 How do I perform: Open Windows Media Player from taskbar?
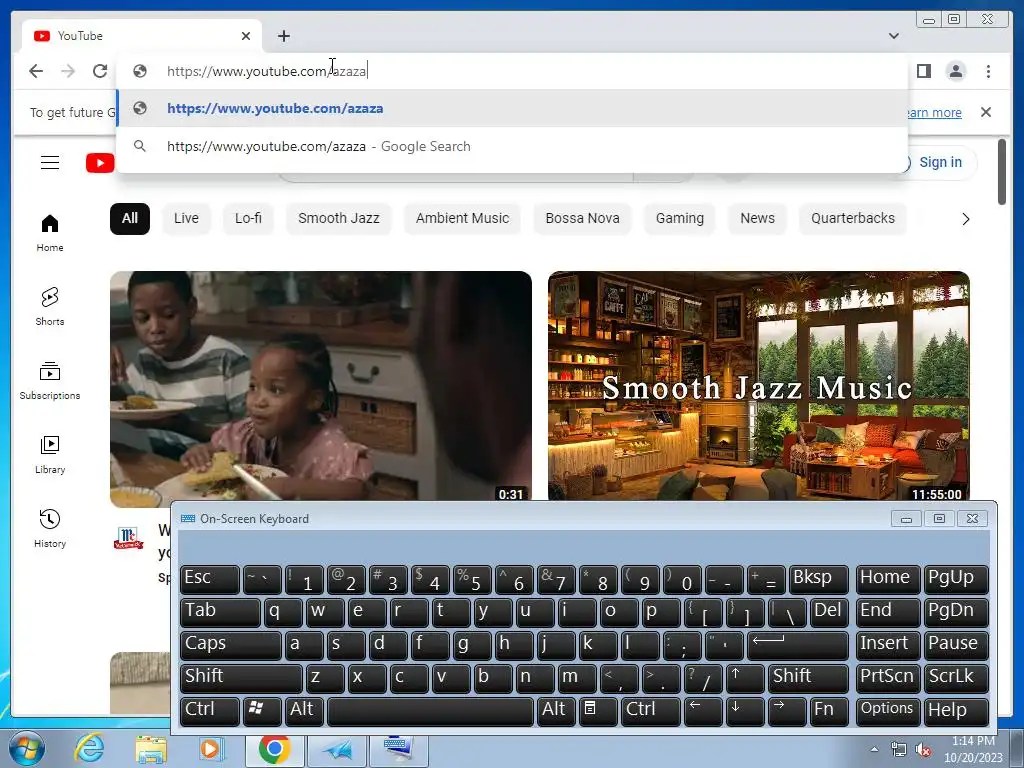coord(211,748)
